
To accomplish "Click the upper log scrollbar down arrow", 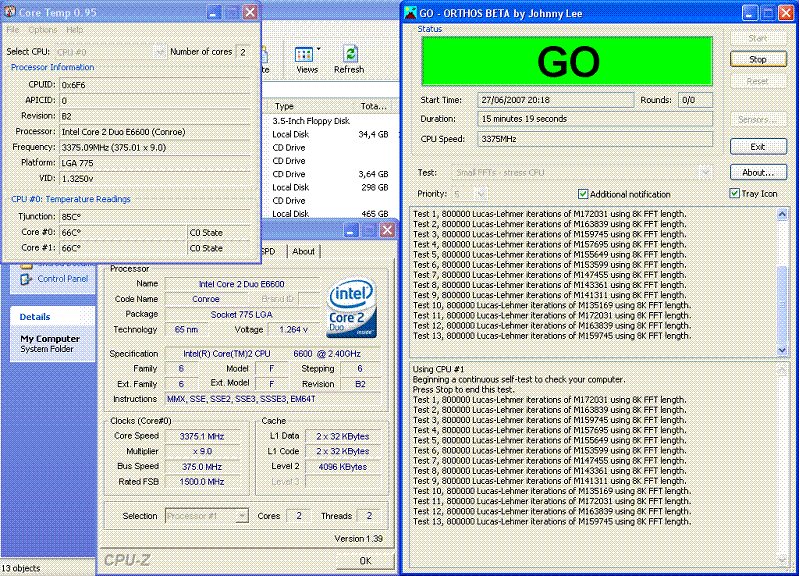I will [x=782, y=350].
